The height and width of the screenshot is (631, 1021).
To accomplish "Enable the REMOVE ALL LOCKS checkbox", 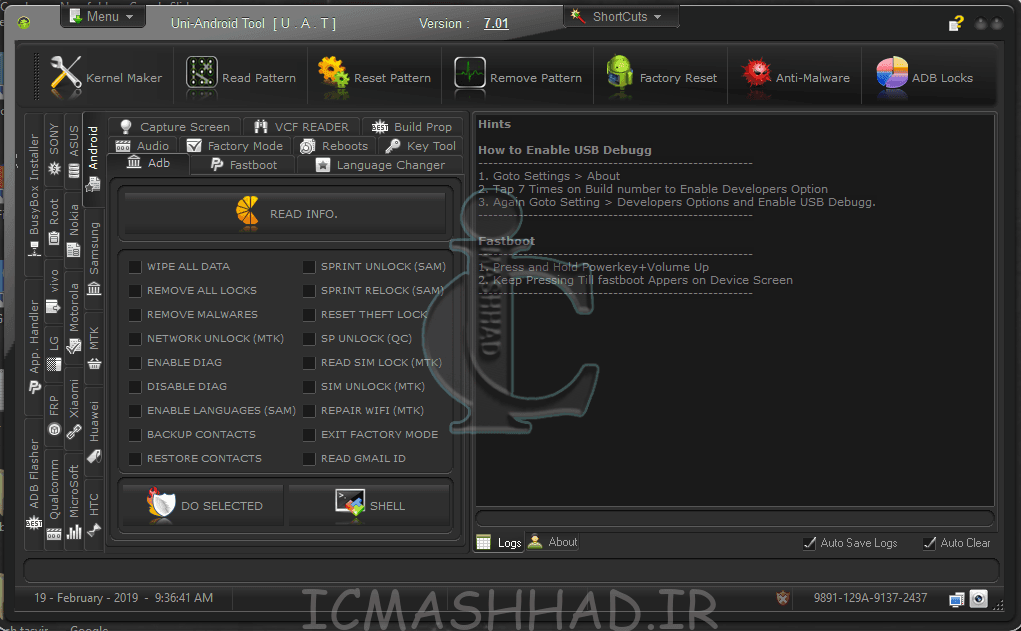I will pyautogui.click(x=135, y=291).
